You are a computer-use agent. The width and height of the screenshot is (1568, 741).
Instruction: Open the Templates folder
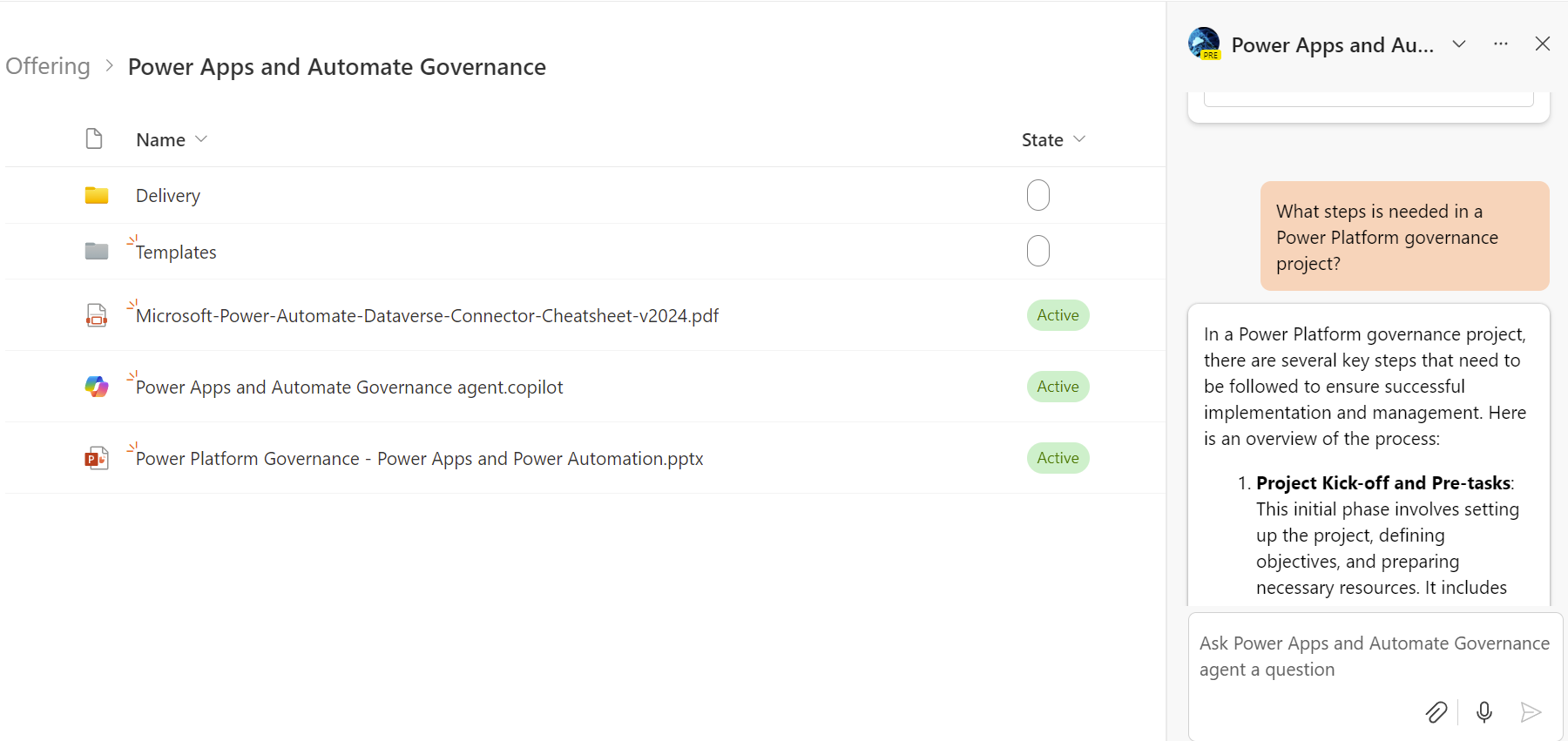[176, 252]
